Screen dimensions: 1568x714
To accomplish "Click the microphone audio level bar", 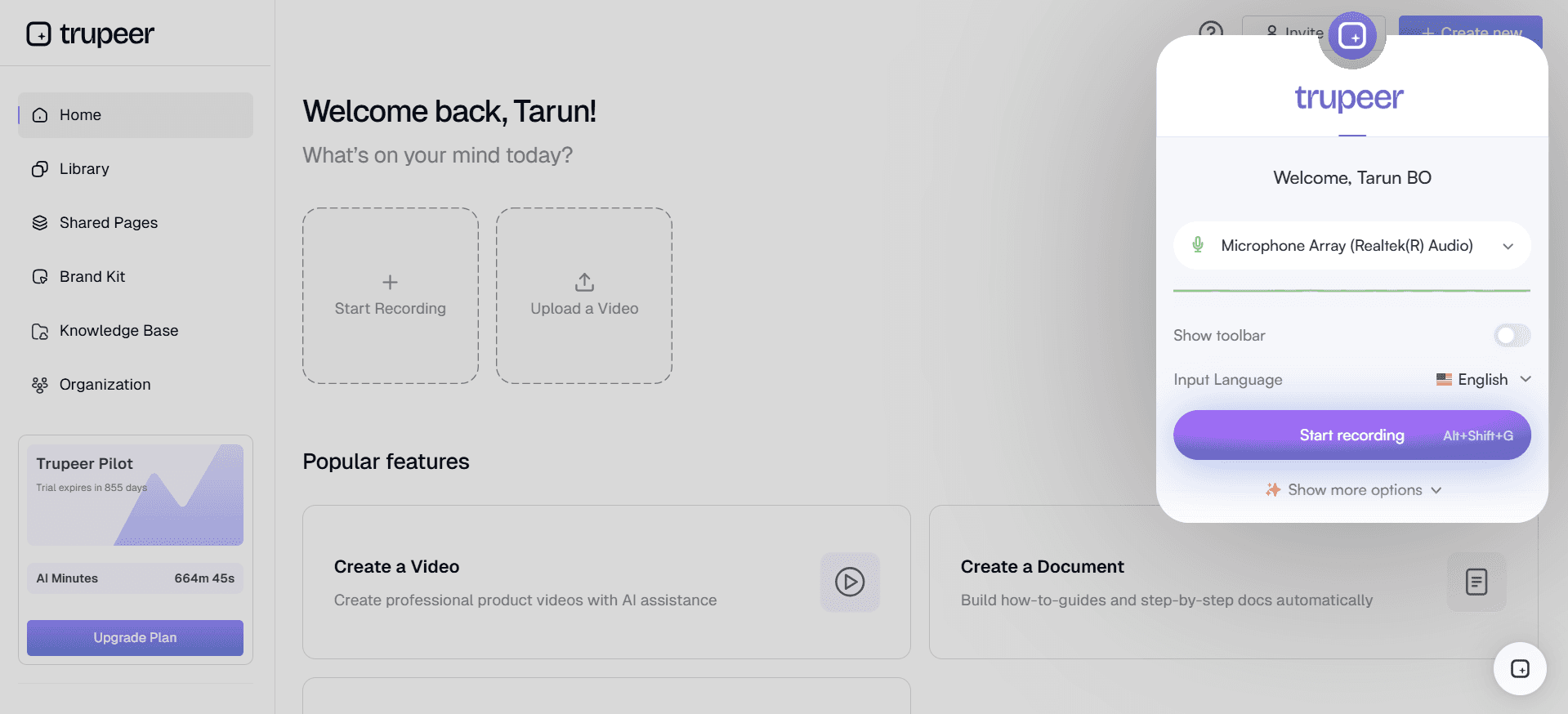I will [x=1352, y=290].
